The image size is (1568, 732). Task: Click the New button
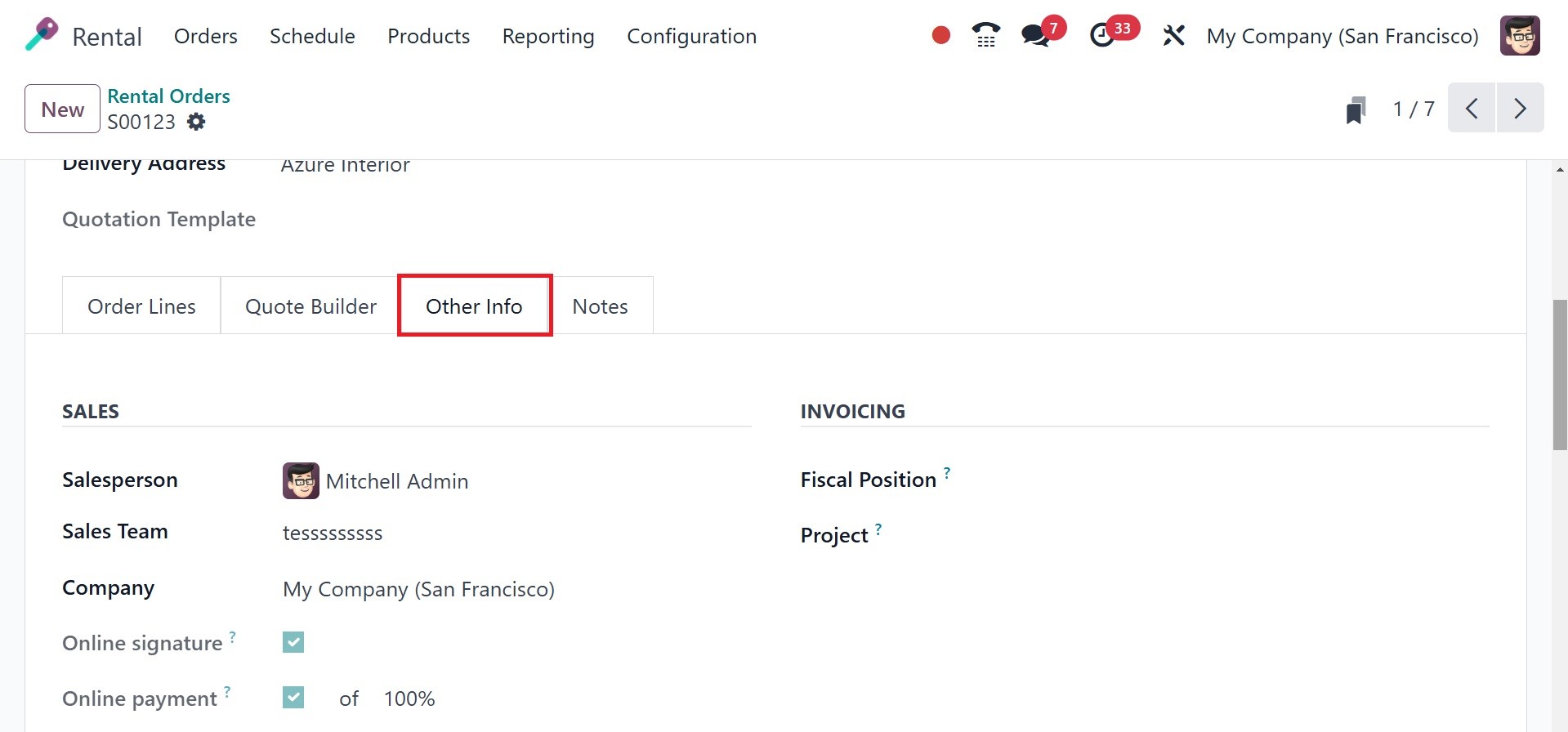tap(62, 109)
